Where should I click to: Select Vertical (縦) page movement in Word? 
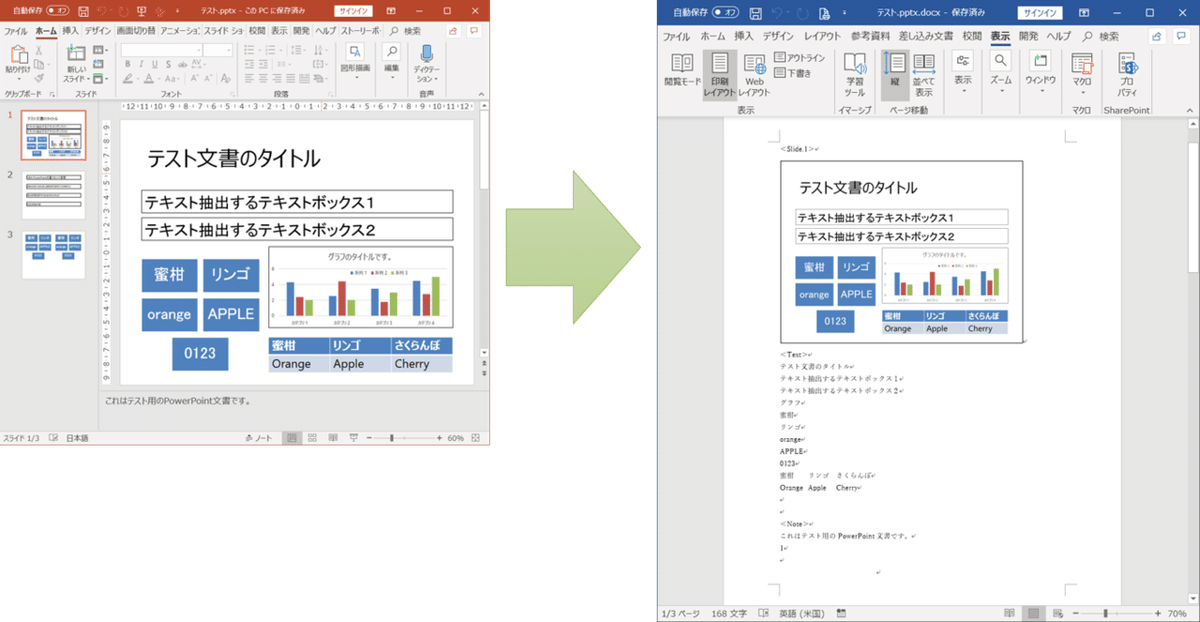(897, 73)
